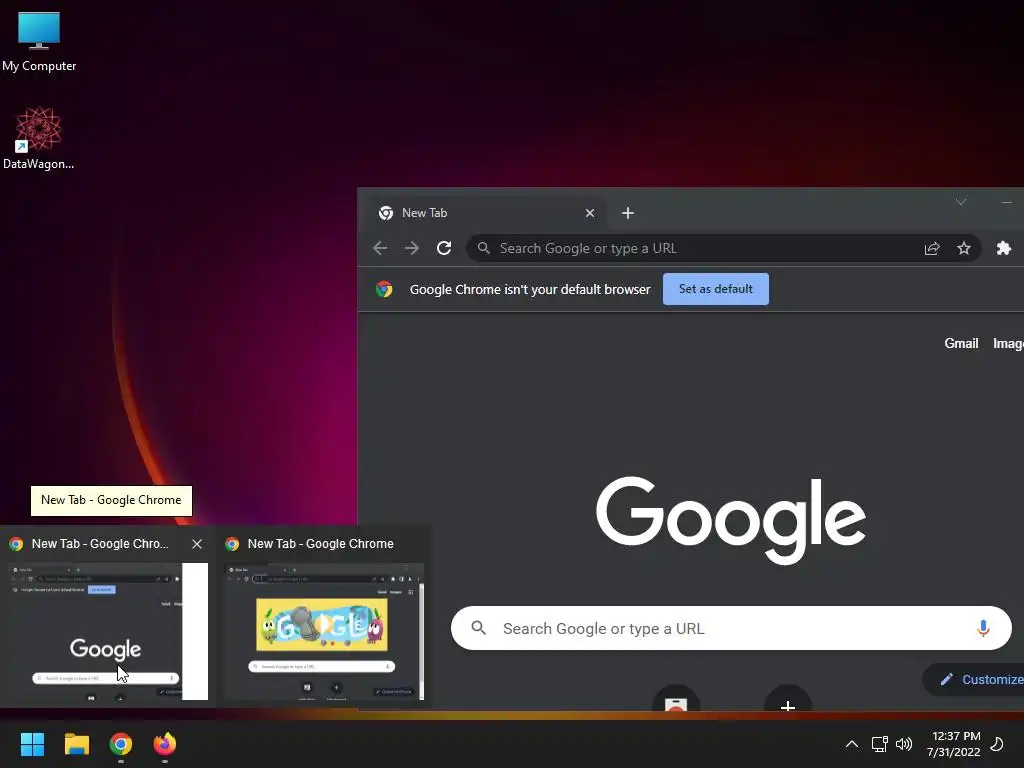
Task: Open the volume control tray icon
Action: (904, 744)
